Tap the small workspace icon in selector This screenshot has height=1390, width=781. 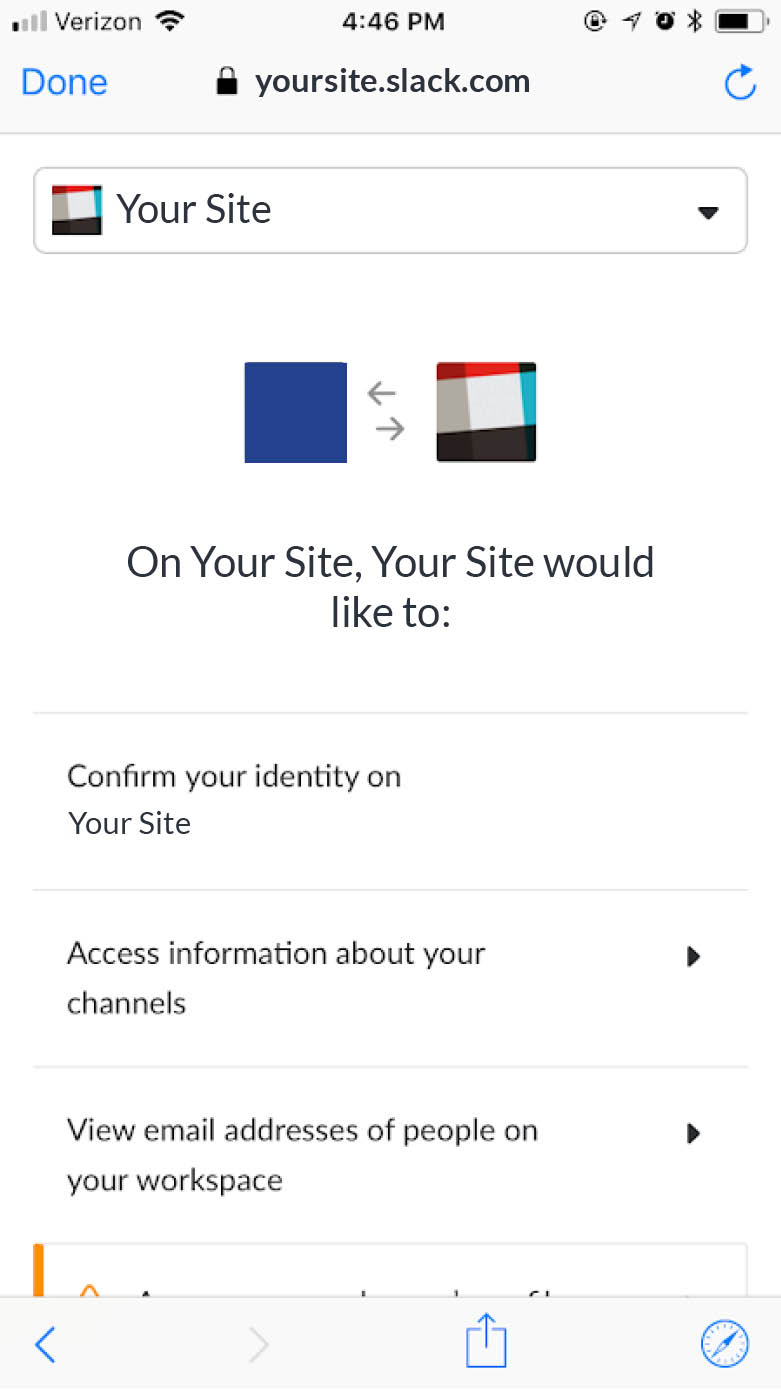click(x=77, y=210)
